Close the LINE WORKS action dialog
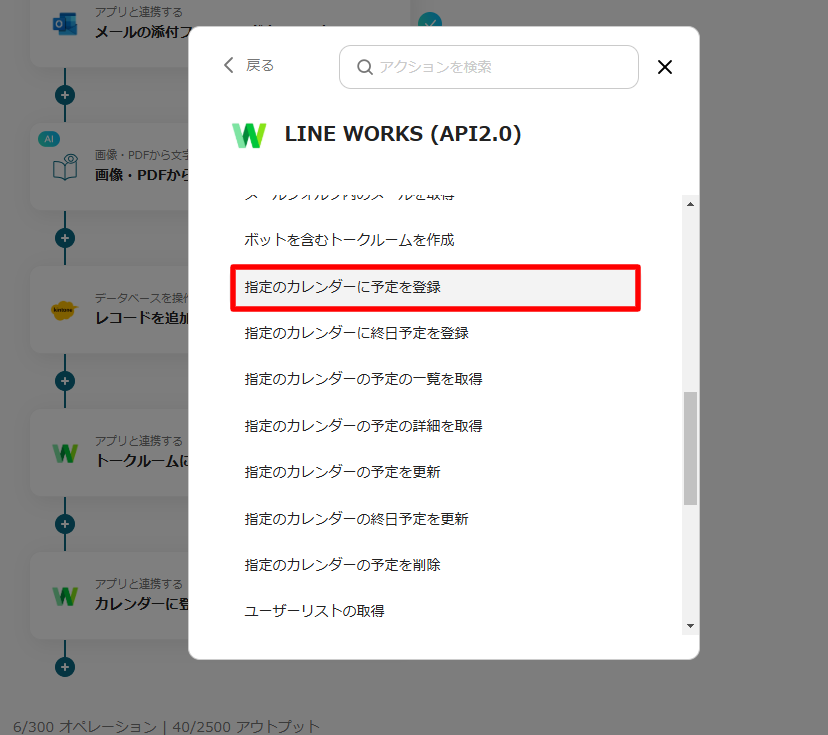Image resolution: width=828 pixels, height=735 pixels. click(665, 67)
